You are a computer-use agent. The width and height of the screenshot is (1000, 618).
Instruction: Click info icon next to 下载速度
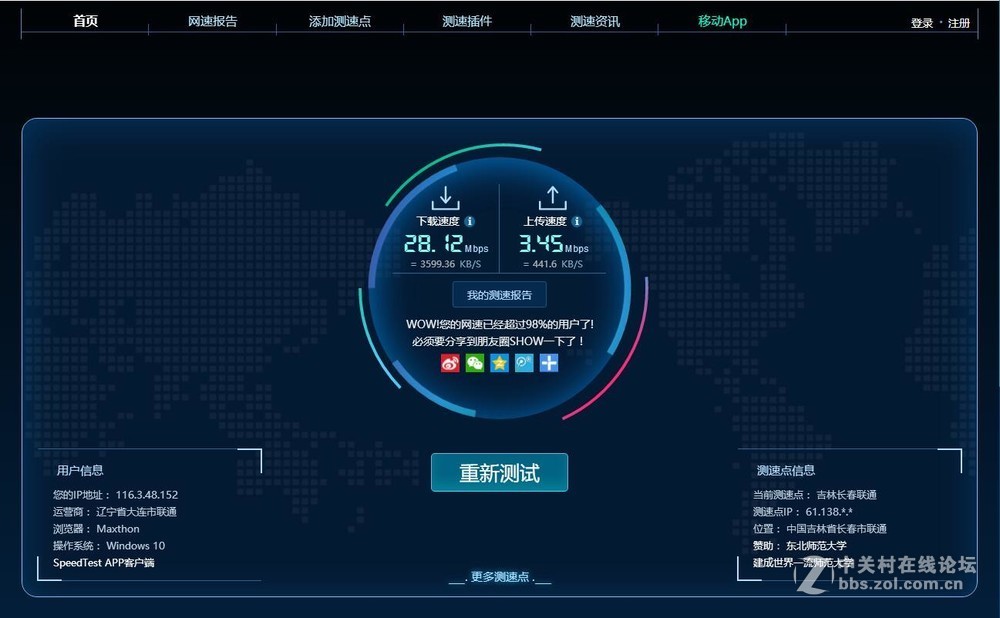(469, 221)
